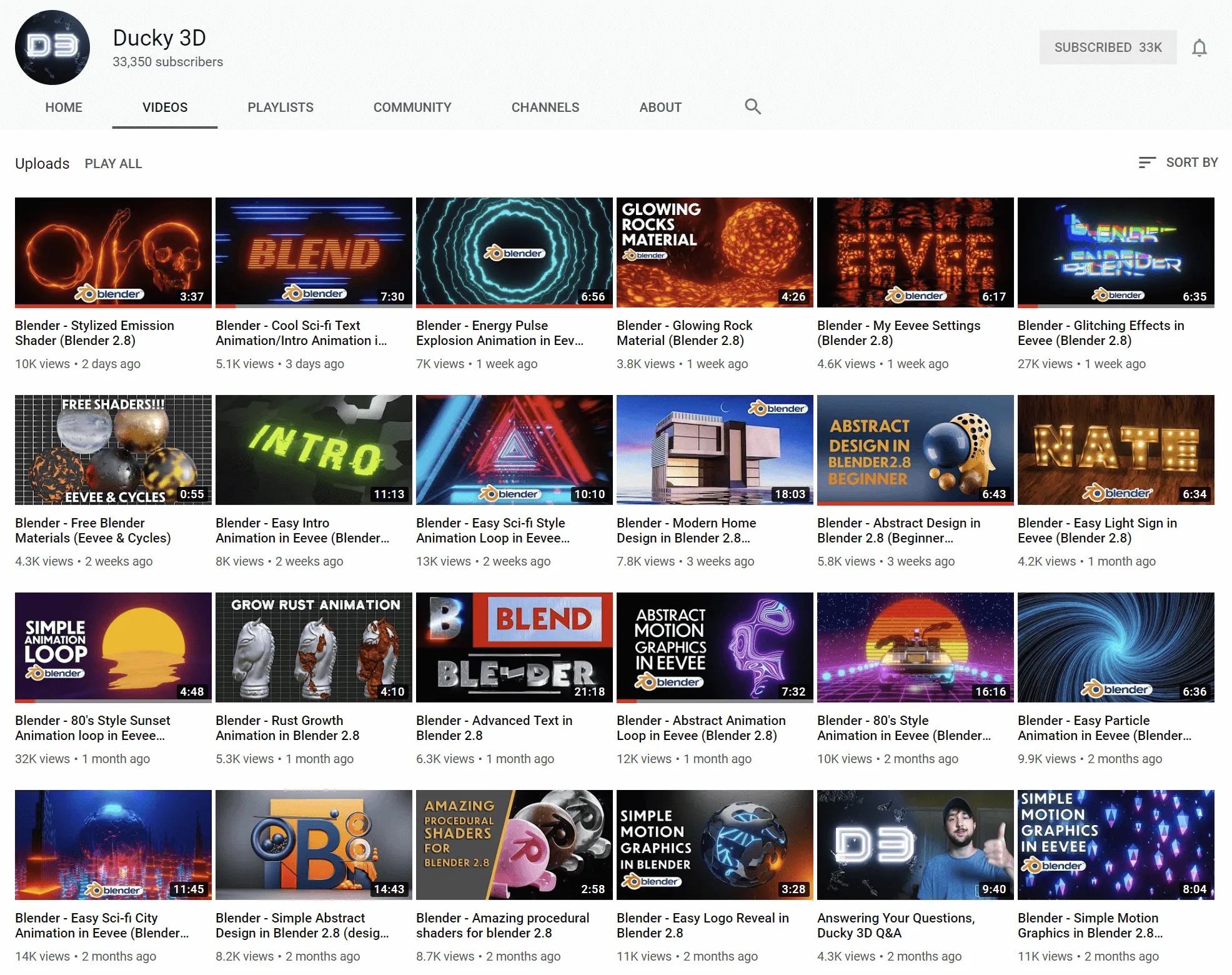Click the PLAY ALL button
Screen dimensions: 1232x975
coord(113,164)
